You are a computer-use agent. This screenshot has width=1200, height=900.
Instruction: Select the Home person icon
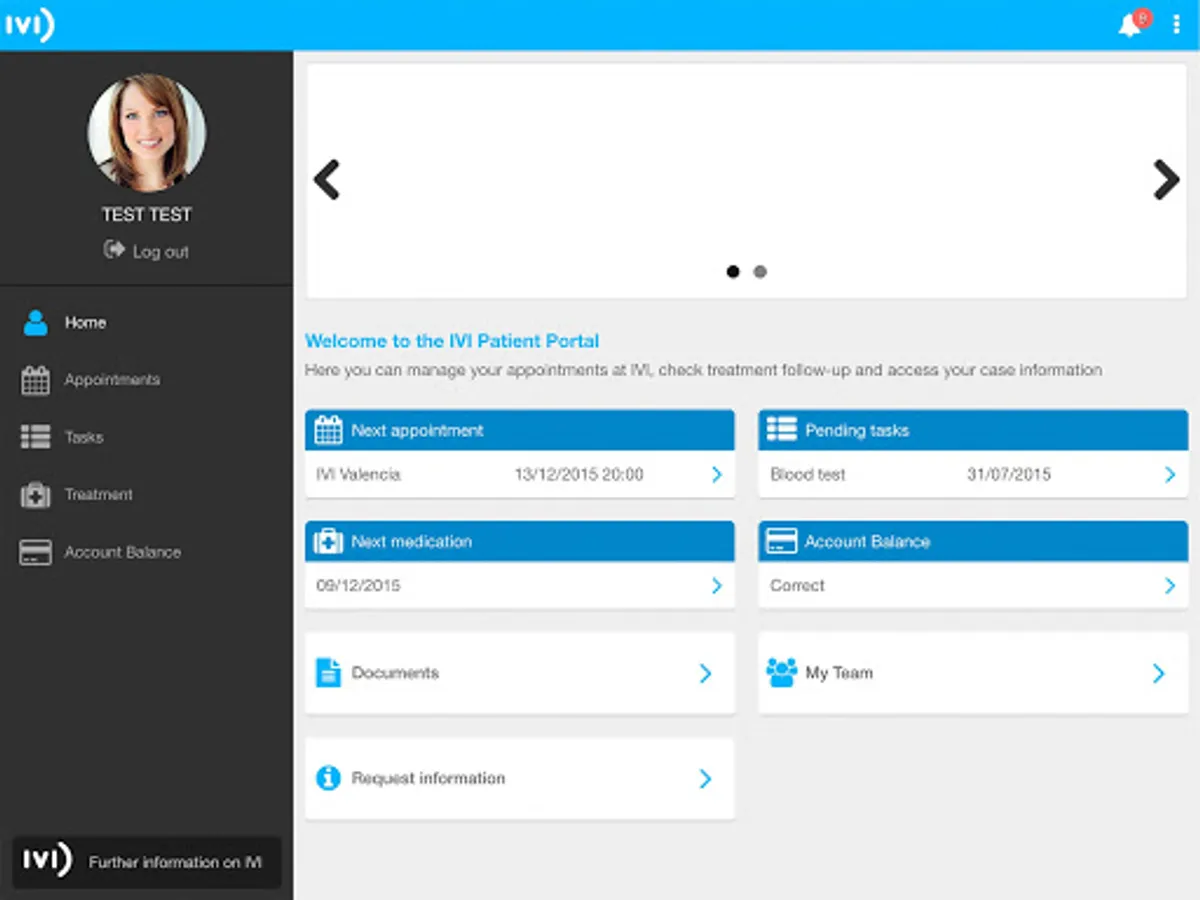[35, 322]
